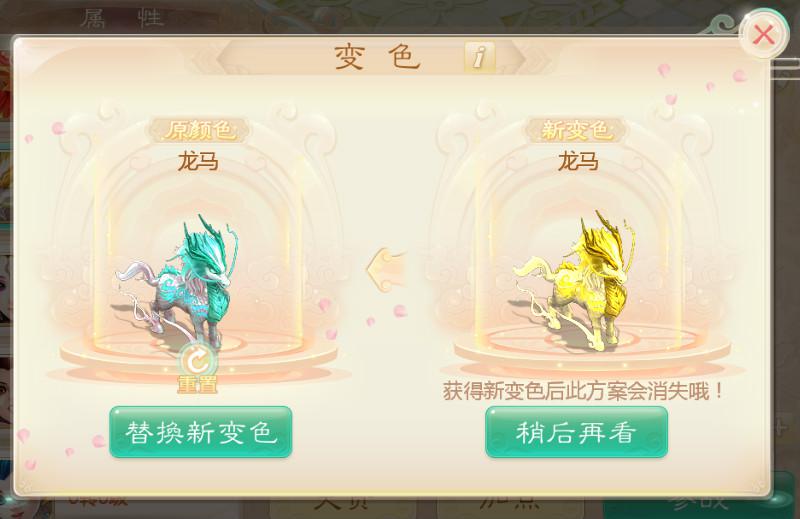Click the warning text 获得新变色后此方案会消失哦
The height and width of the screenshot is (519, 800).
click(583, 391)
